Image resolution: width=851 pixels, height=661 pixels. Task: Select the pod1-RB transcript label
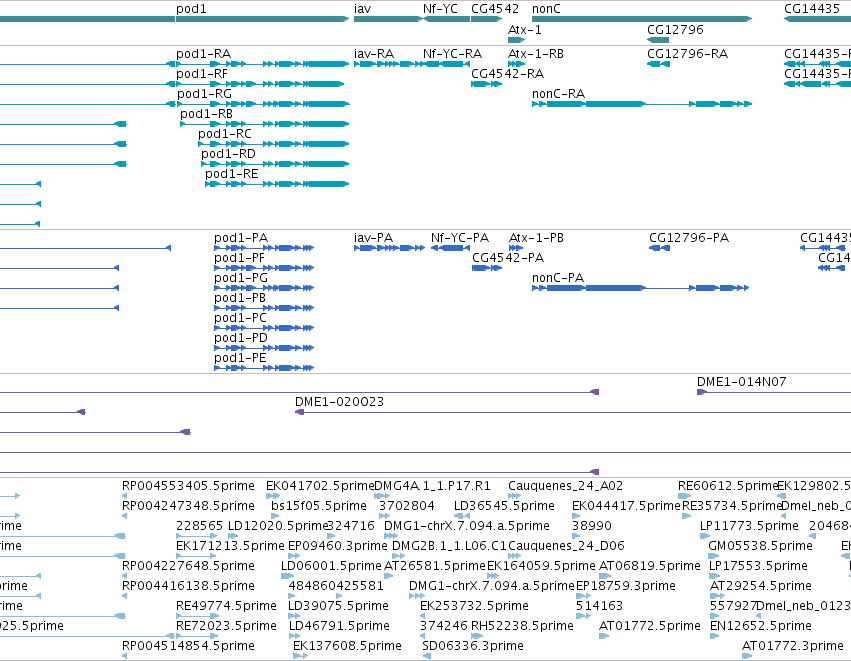(x=206, y=114)
